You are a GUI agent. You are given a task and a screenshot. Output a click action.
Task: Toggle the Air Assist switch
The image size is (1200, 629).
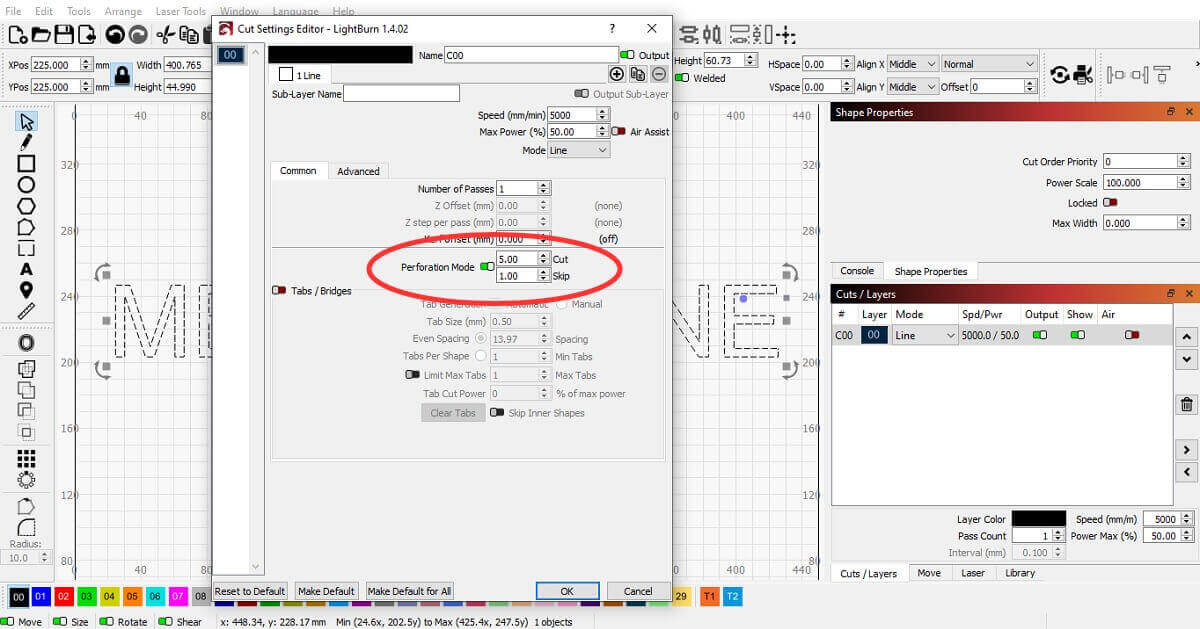coord(618,132)
